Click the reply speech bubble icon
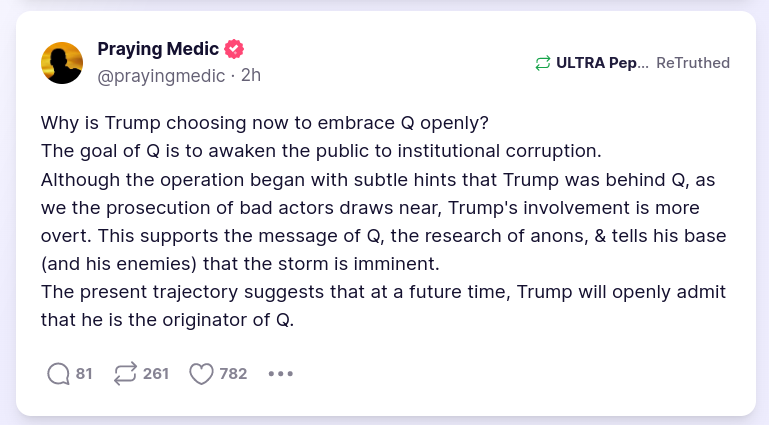769x425 pixels. (x=59, y=374)
